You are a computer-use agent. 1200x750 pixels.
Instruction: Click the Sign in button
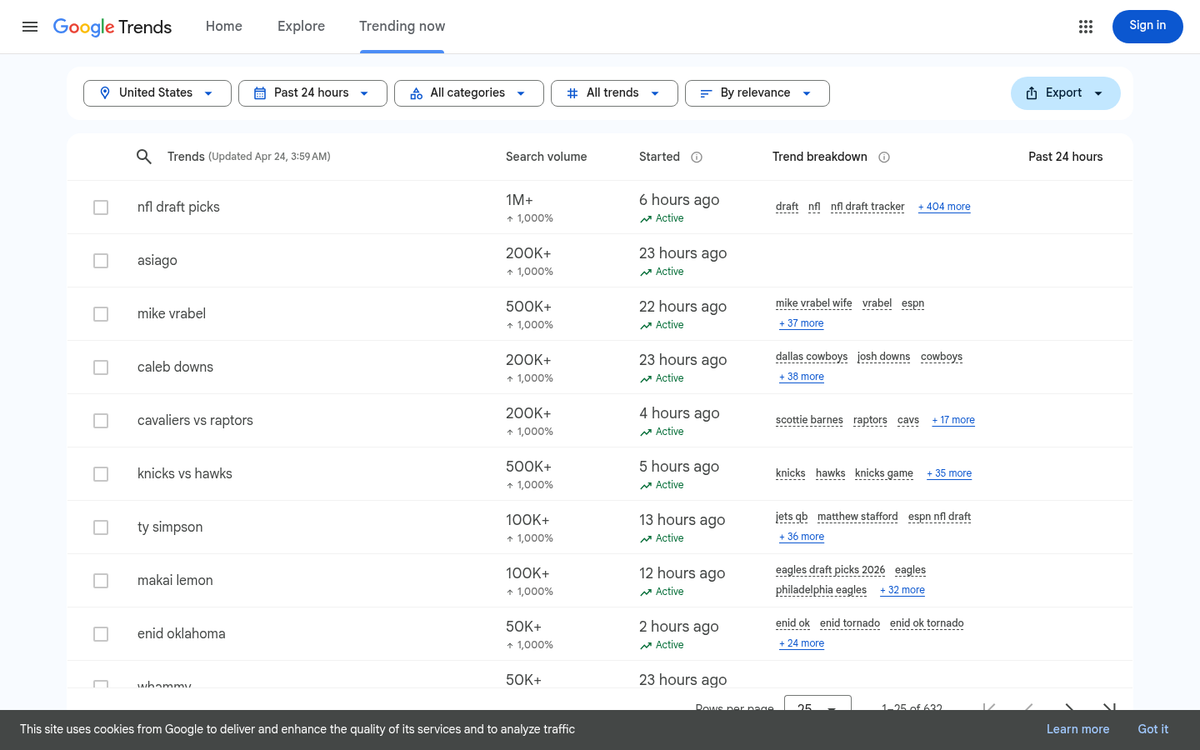point(1147,26)
